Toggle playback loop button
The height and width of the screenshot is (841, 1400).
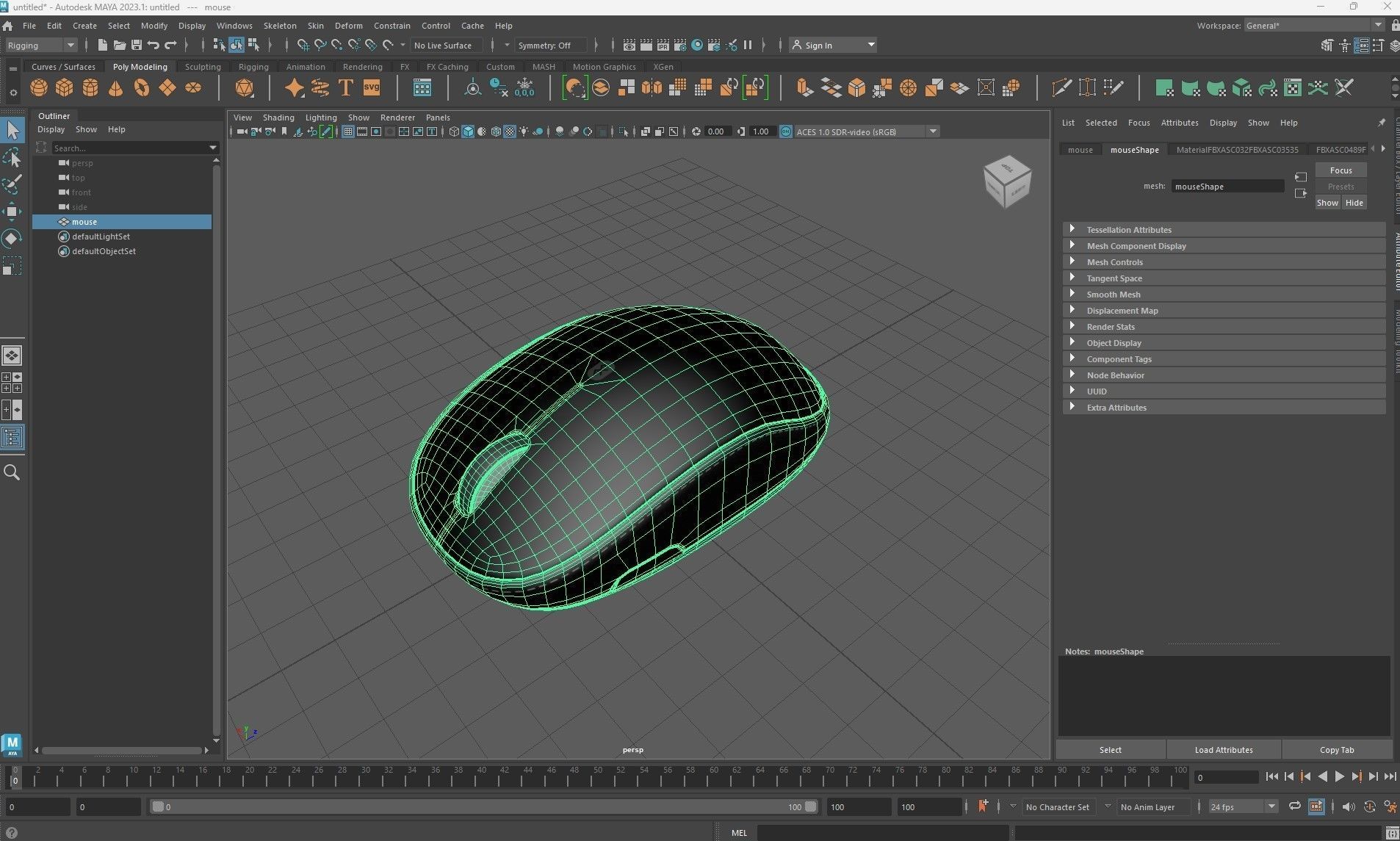(x=1294, y=806)
